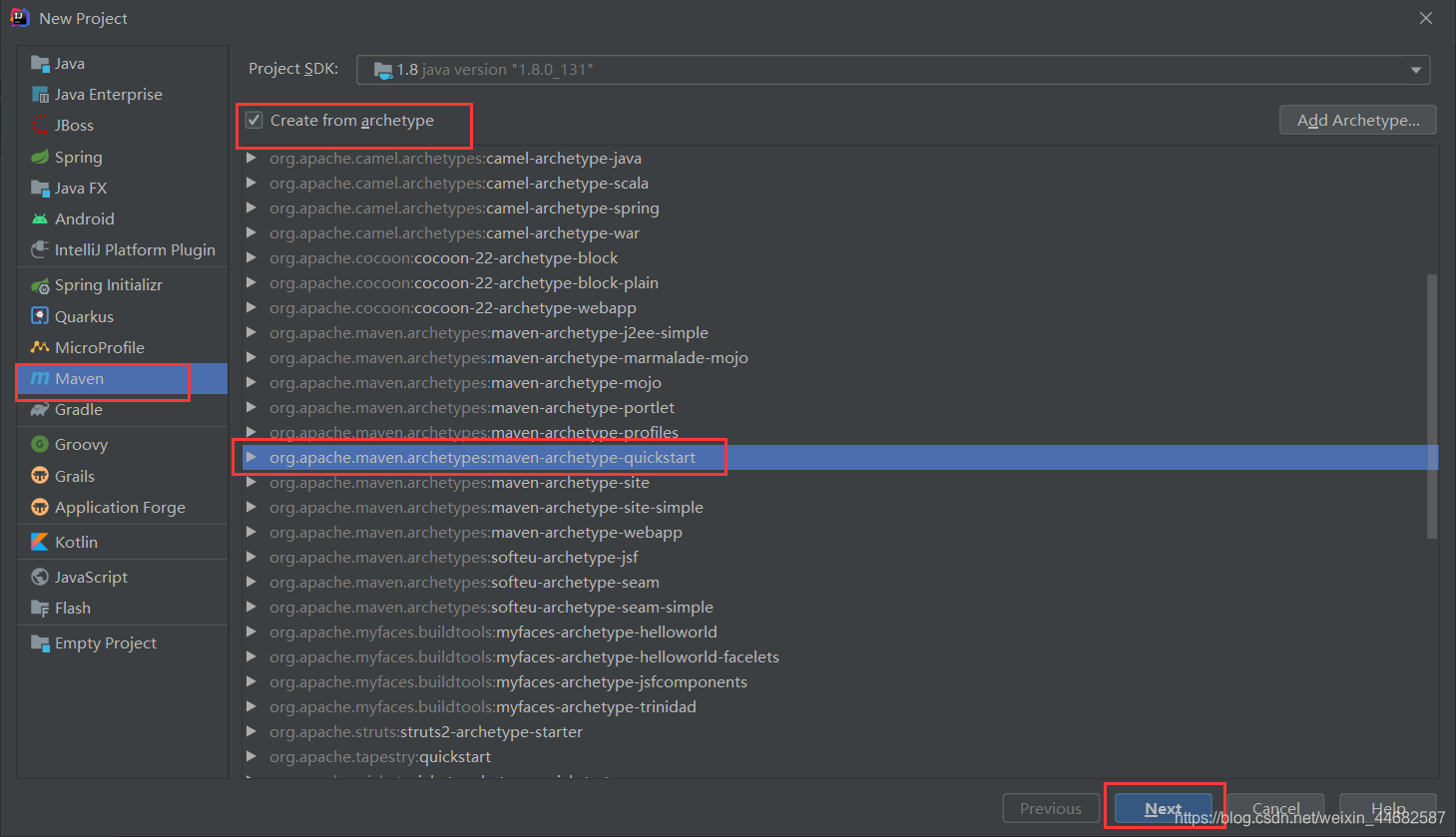Click the Gradle elephant icon

[x=40, y=409]
